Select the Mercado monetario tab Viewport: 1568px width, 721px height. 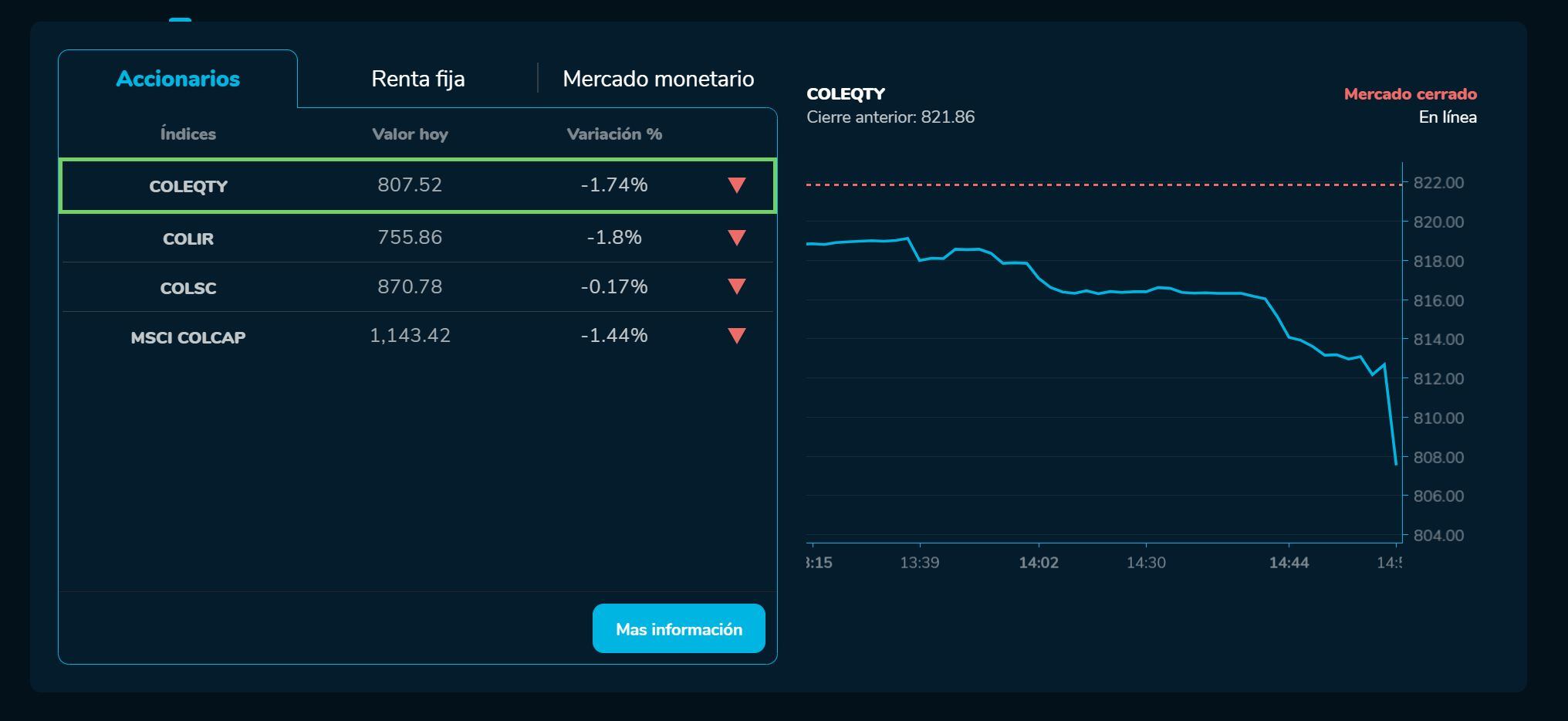tap(658, 79)
